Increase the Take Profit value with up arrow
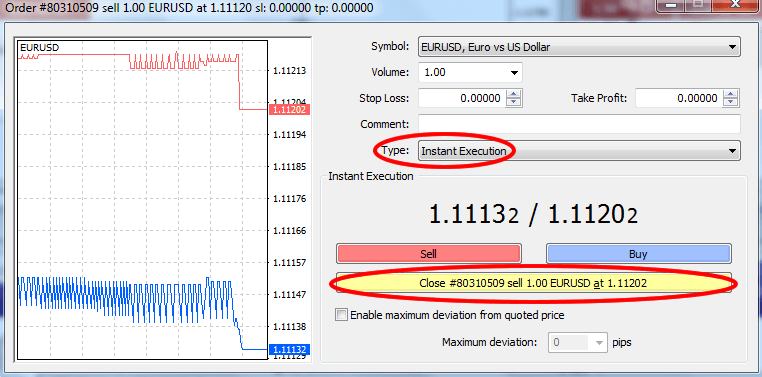 (x=731, y=94)
